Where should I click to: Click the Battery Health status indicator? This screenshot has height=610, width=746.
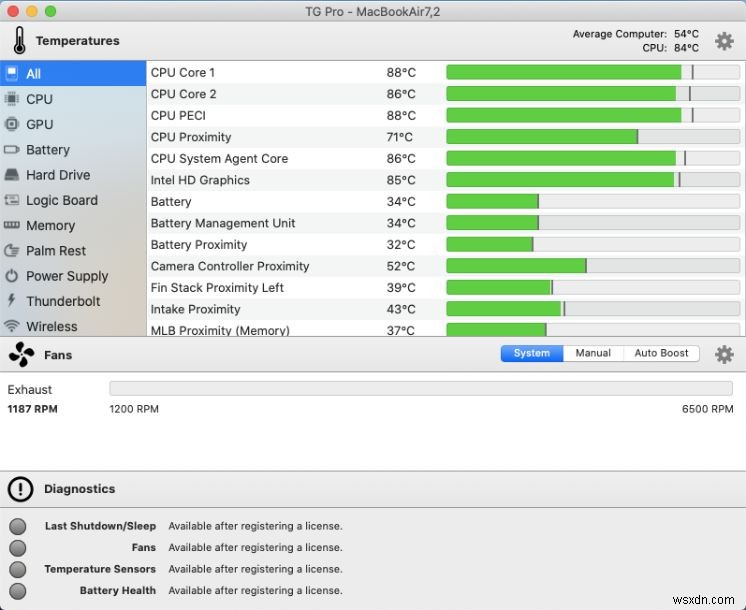tap(18, 591)
